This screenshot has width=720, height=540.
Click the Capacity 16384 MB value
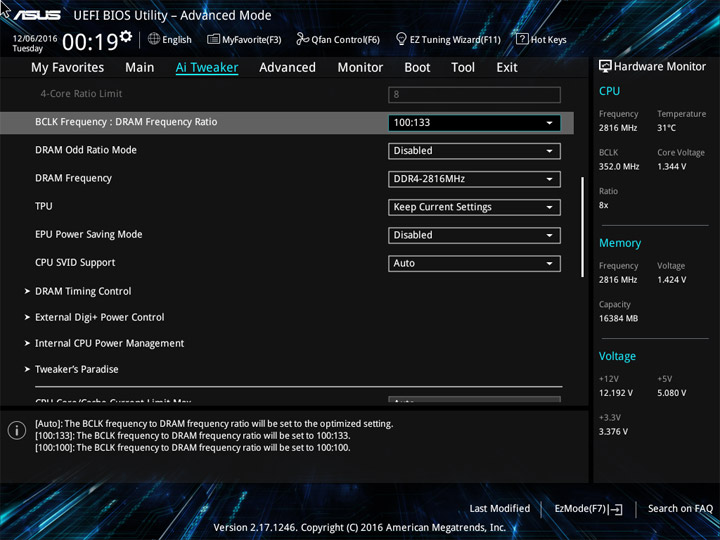coord(619,318)
